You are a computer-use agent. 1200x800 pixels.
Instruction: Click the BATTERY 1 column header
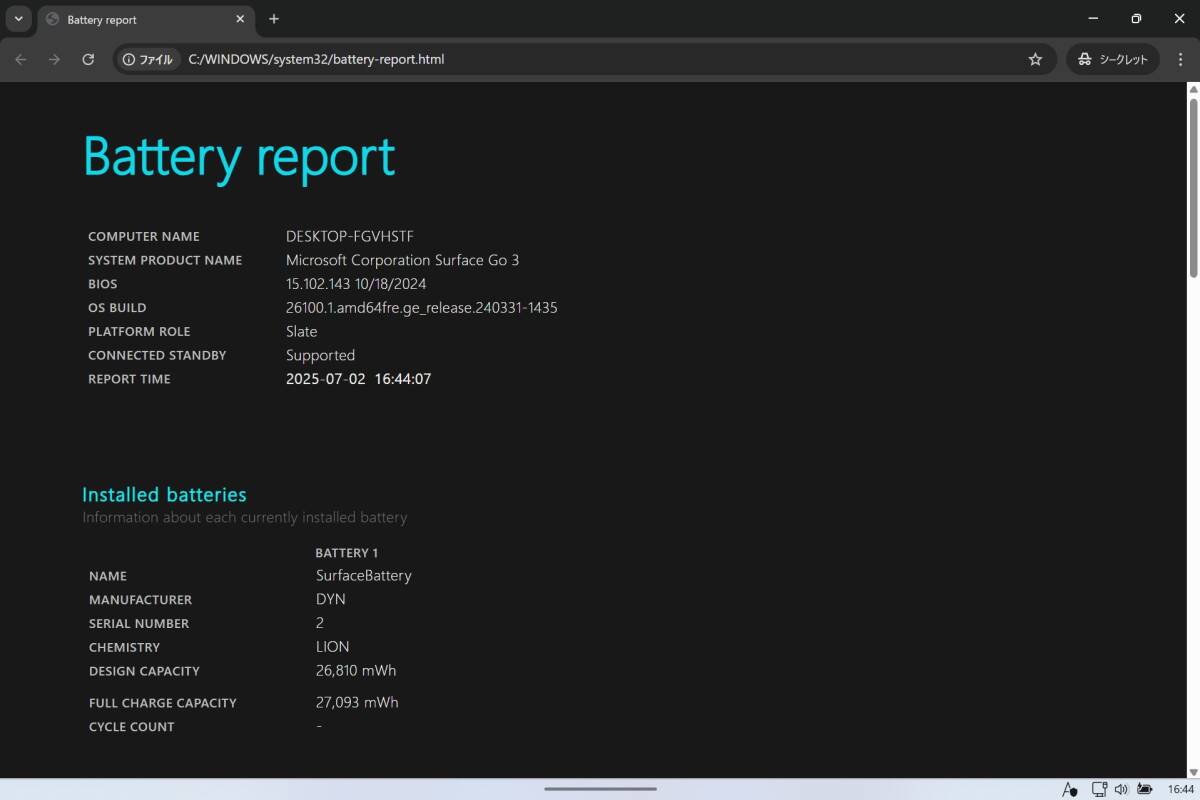coord(346,553)
